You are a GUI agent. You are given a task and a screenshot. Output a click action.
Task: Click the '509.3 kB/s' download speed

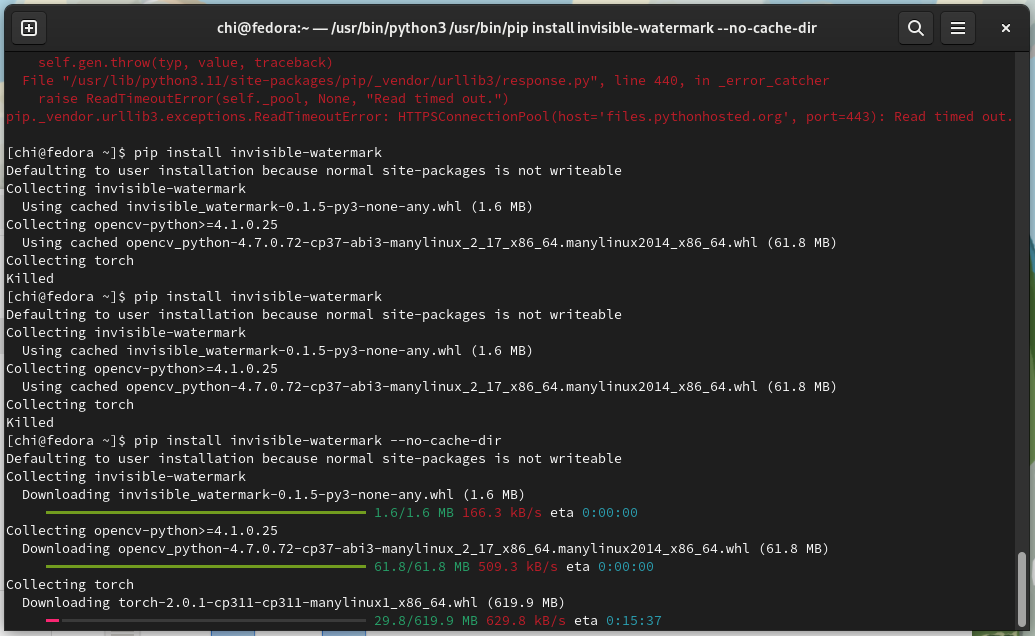(x=518, y=566)
